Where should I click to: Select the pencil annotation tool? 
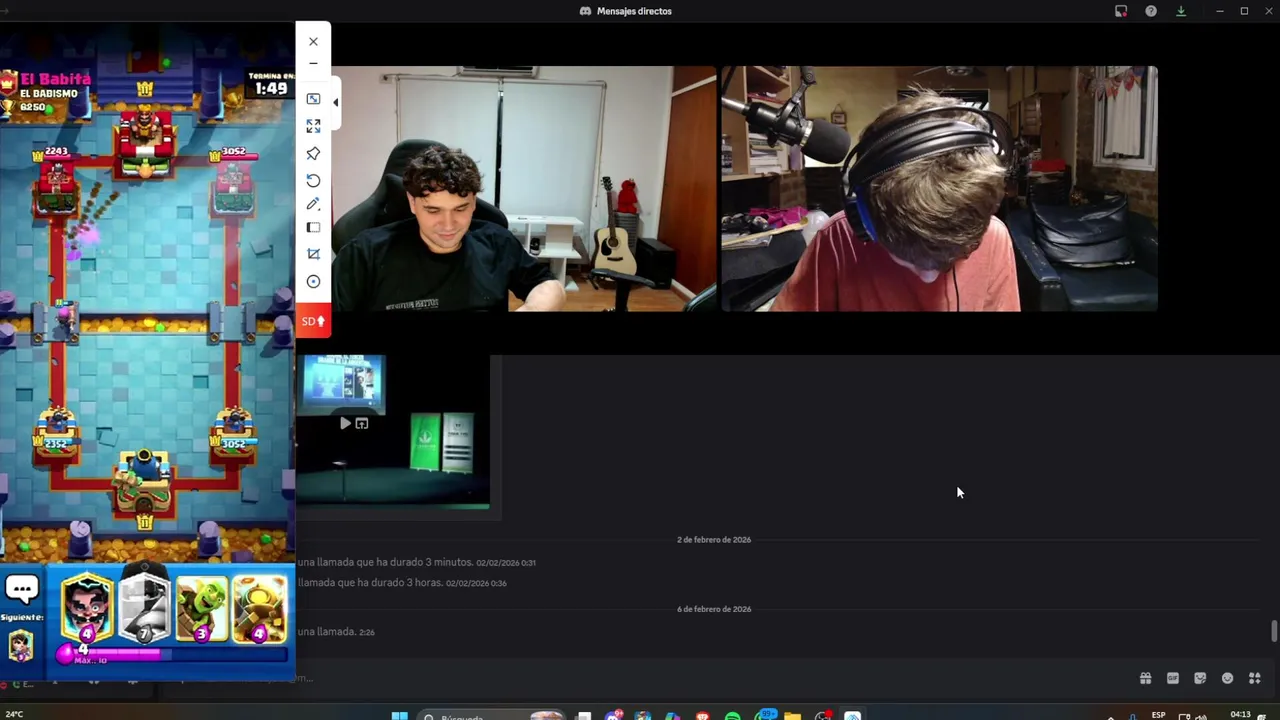pyautogui.click(x=313, y=204)
